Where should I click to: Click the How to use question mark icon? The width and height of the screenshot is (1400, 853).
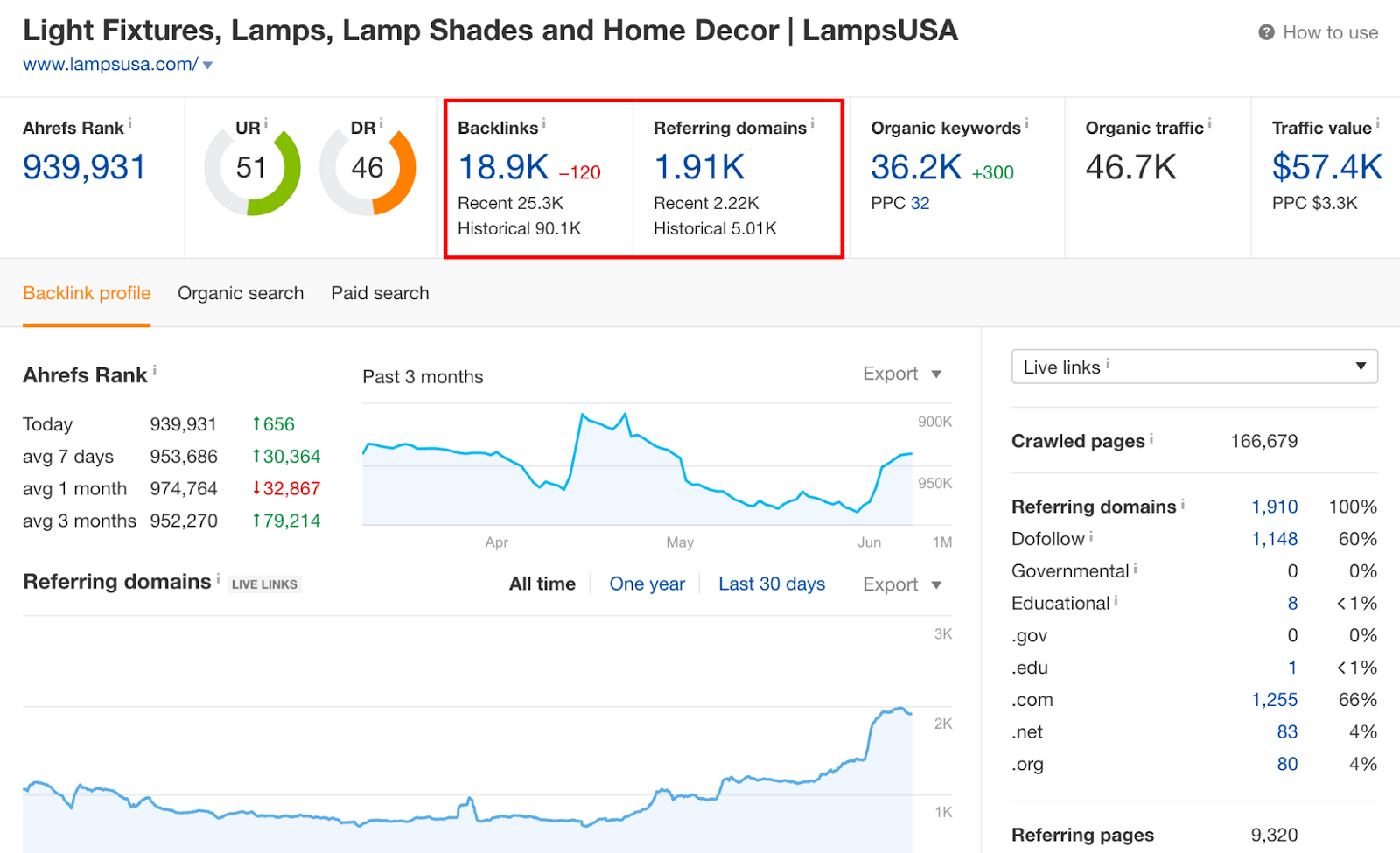pos(1266,32)
